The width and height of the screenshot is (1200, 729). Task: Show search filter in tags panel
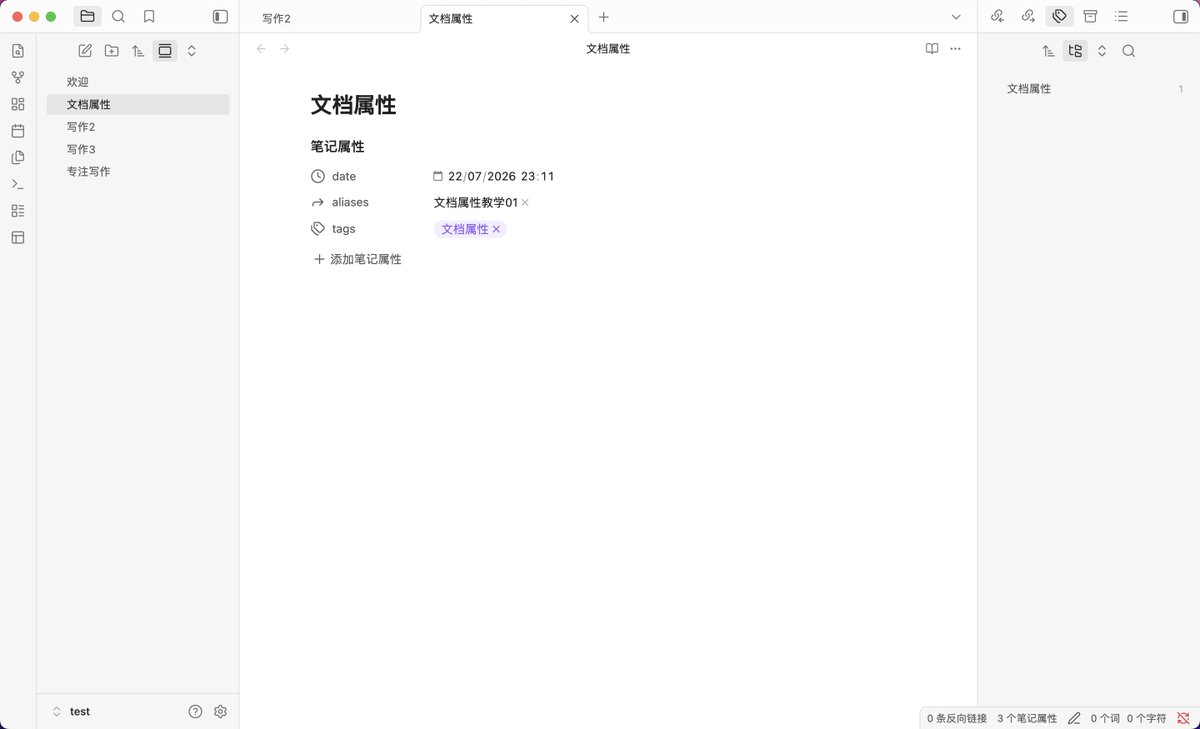point(1129,51)
